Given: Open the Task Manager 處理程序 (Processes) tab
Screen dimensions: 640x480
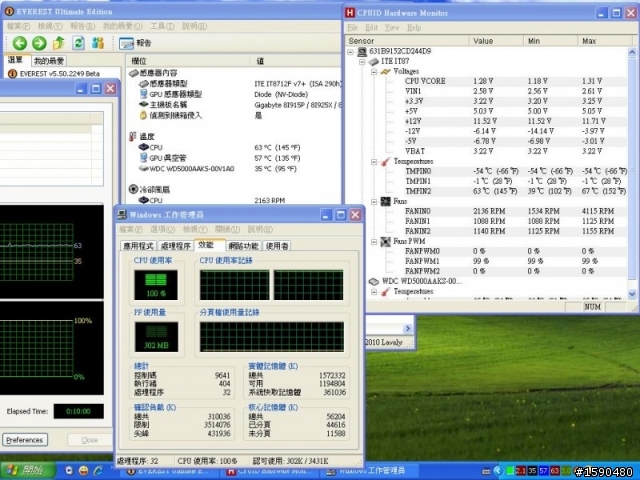Looking at the screenshot, I should tap(176, 246).
